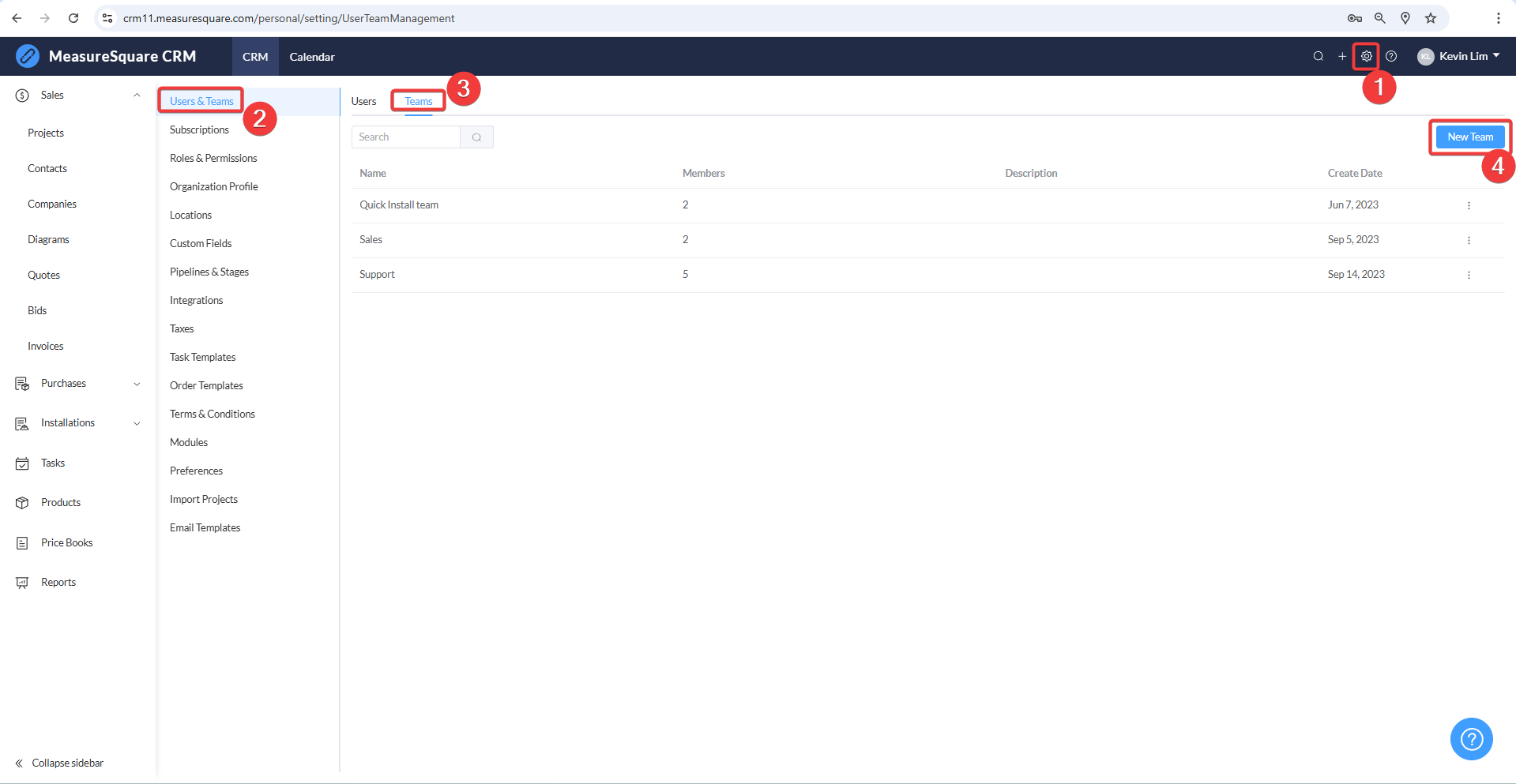Click the password key icon in address bar
Viewport: 1516px width, 784px height.
(1355, 18)
